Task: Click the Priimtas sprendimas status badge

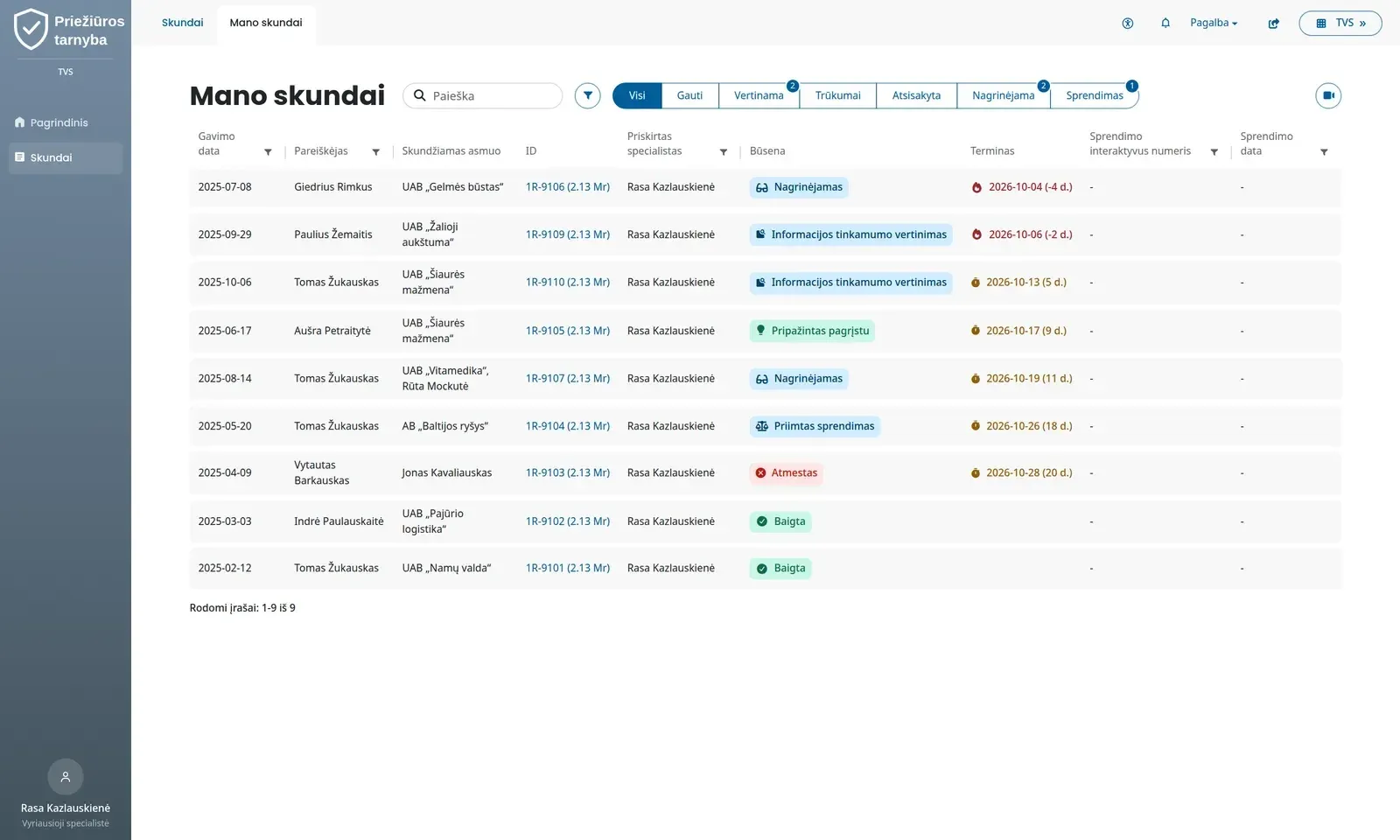Action: pyautogui.click(x=815, y=426)
